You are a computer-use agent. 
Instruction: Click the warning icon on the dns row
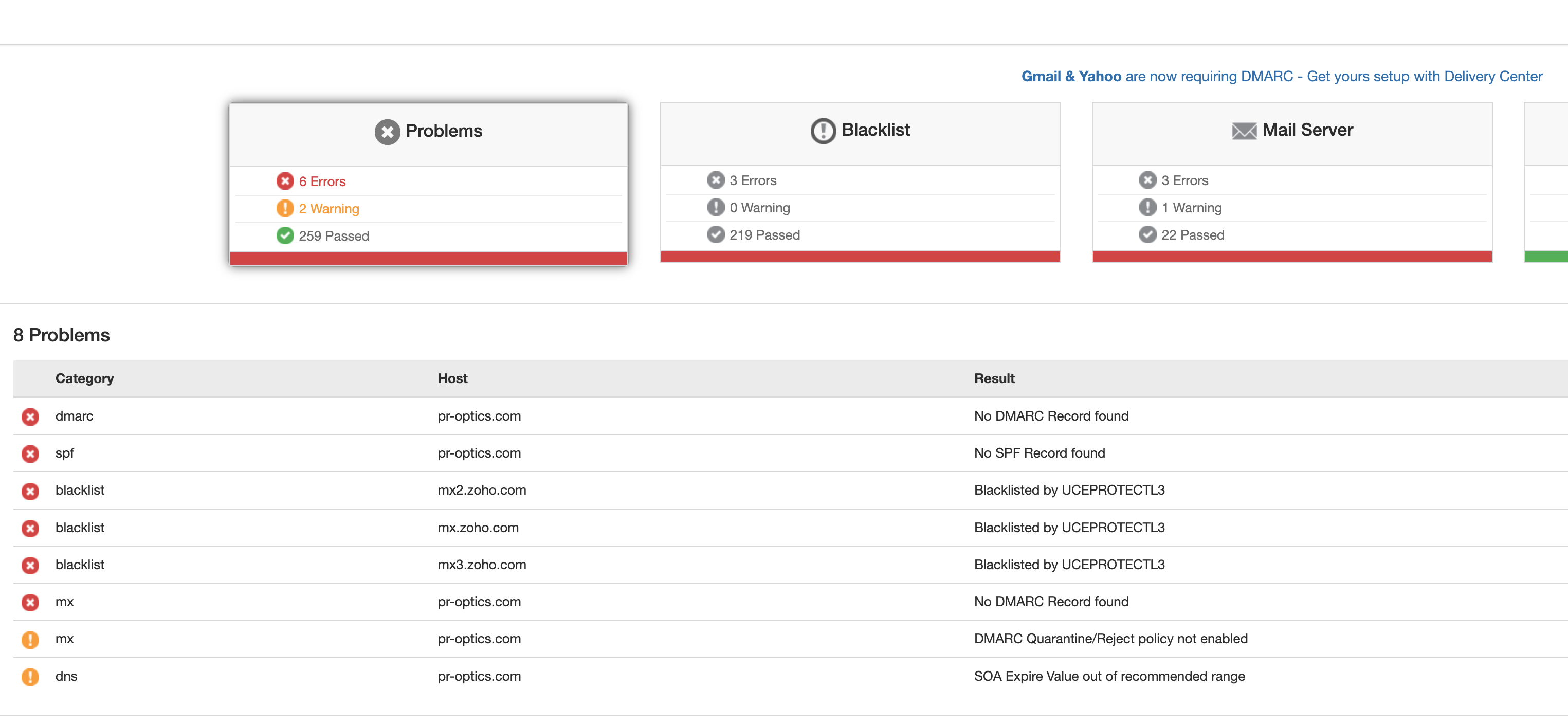[x=30, y=676]
